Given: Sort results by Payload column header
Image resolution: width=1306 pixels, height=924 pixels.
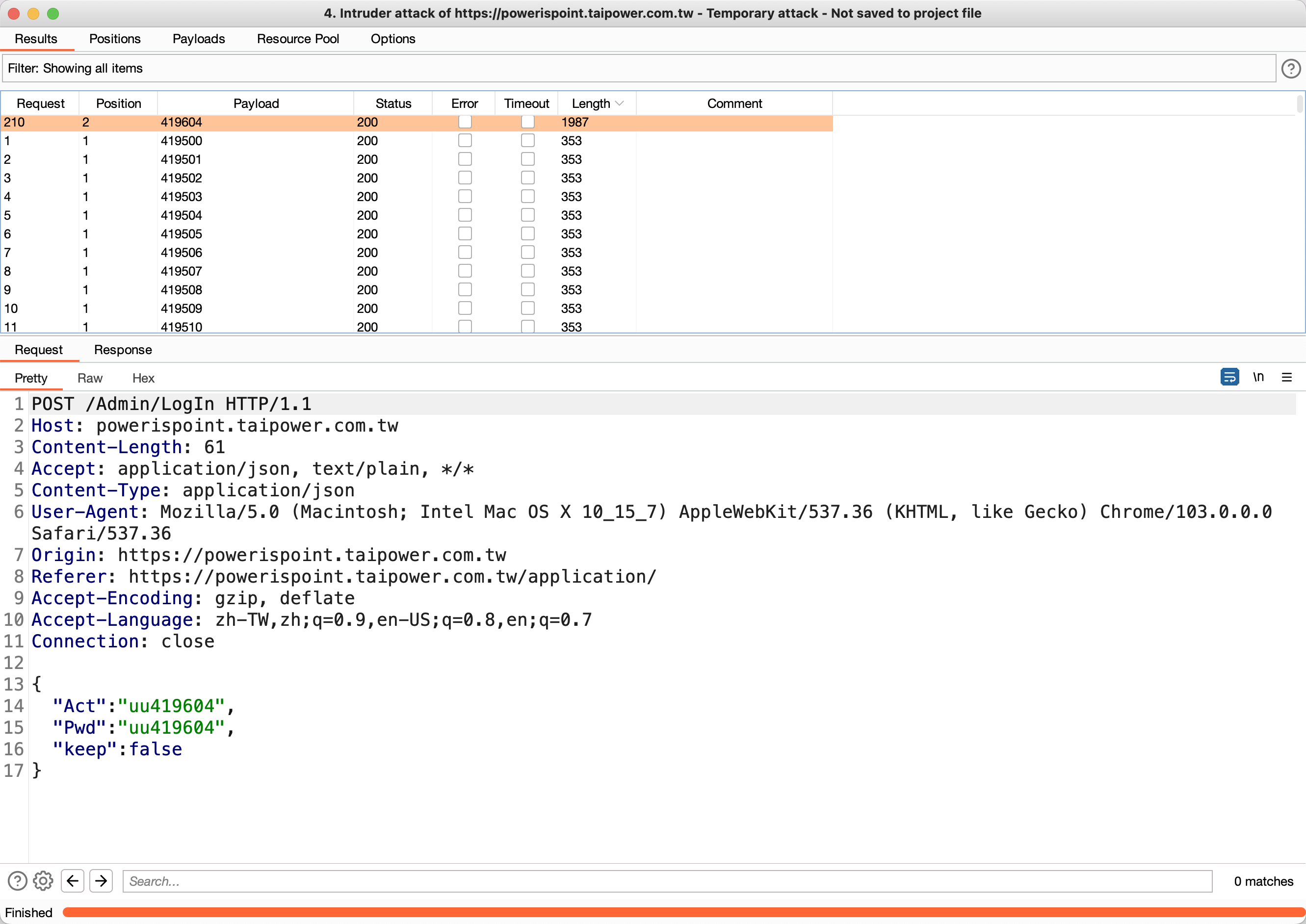Looking at the screenshot, I should tap(256, 103).
